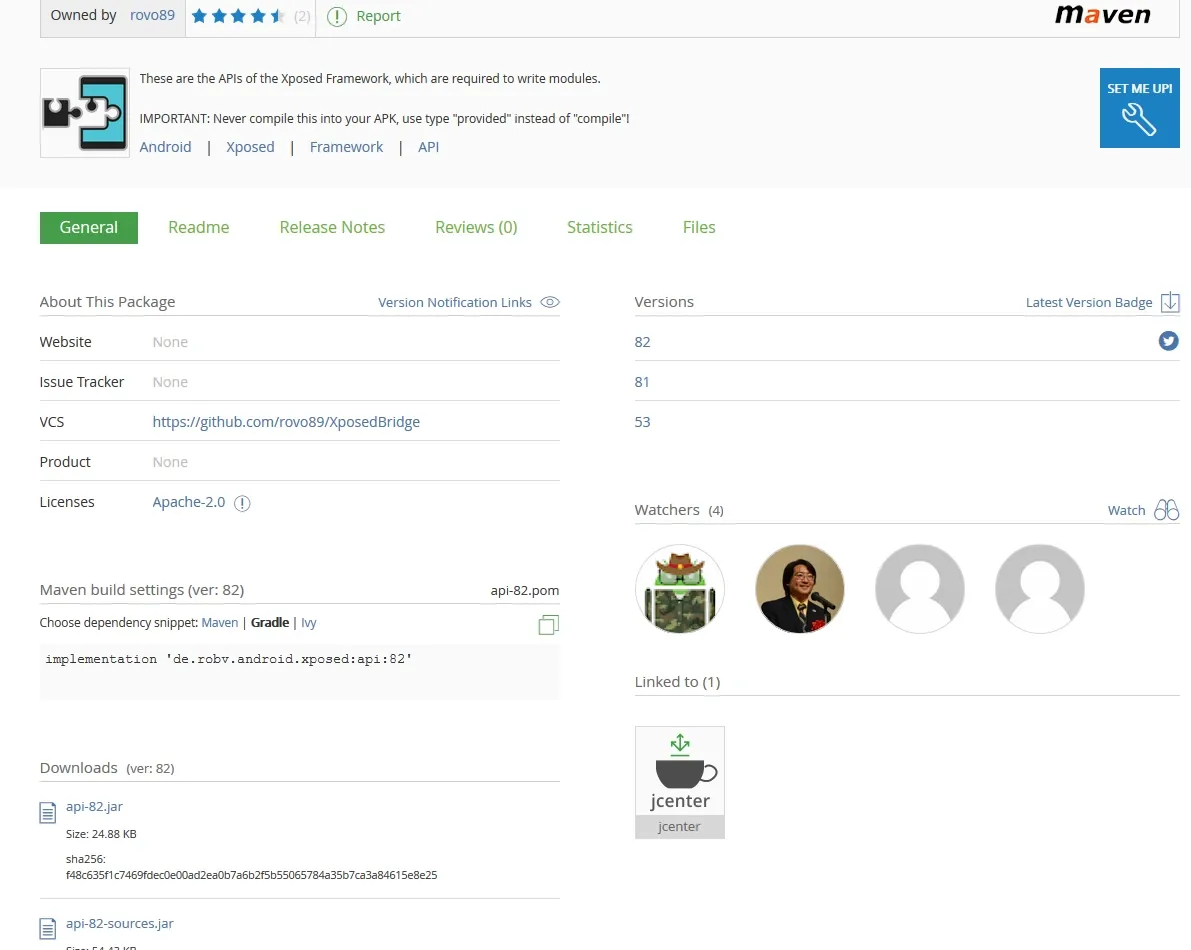Viewport: 1191px width, 950px height.
Task: Open the watcher photo of man in suit
Action: (x=799, y=589)
